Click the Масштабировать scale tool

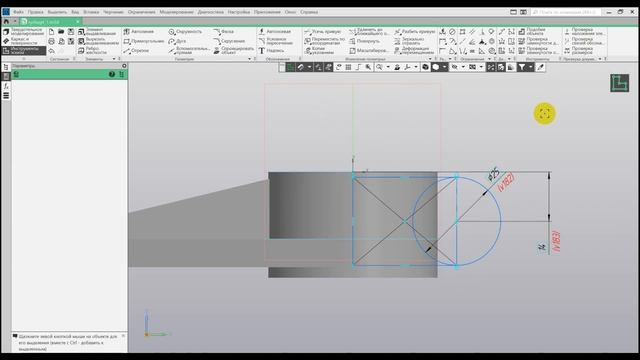coord(369,51)
